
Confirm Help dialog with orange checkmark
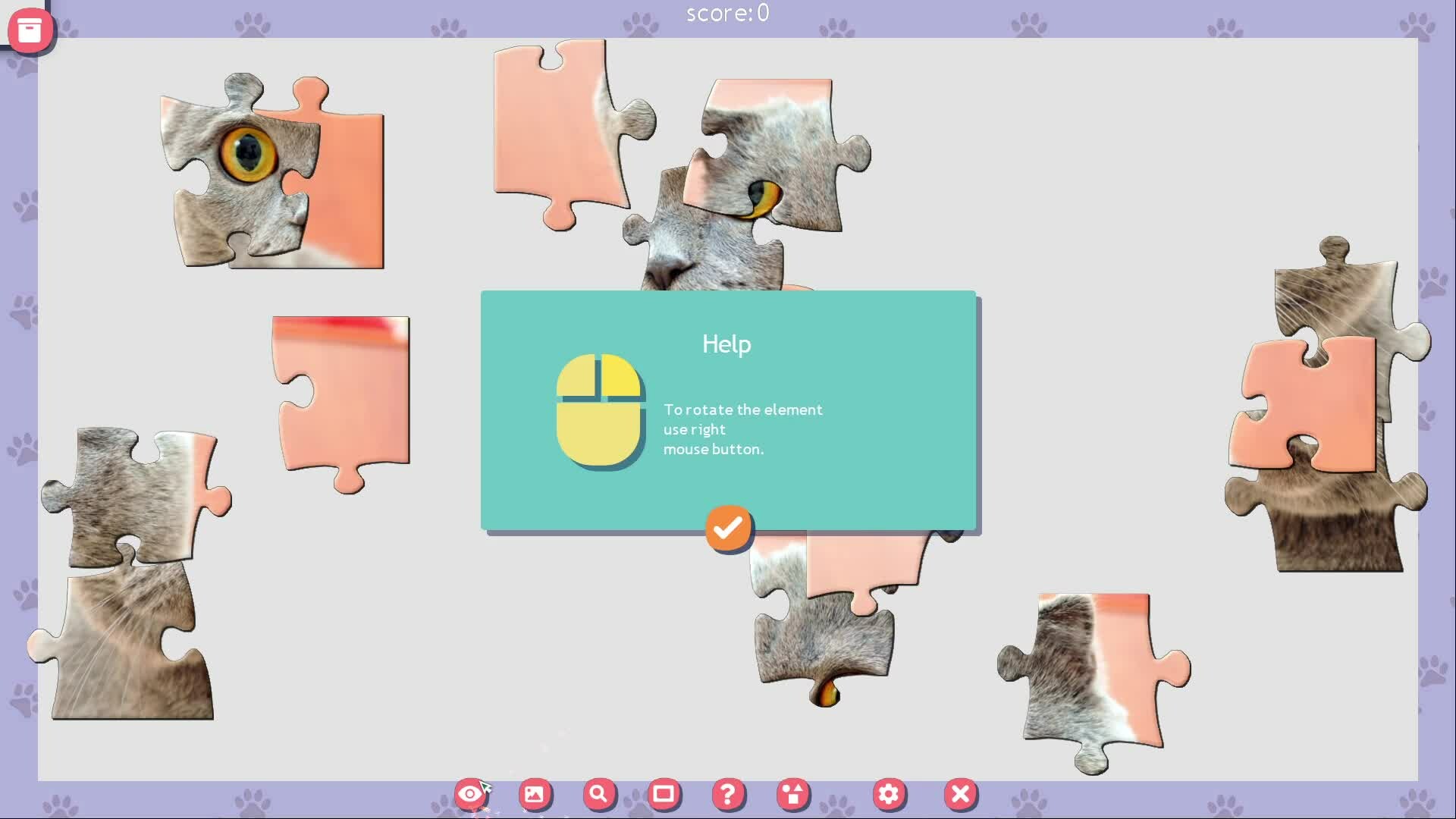tap(728, 527)
